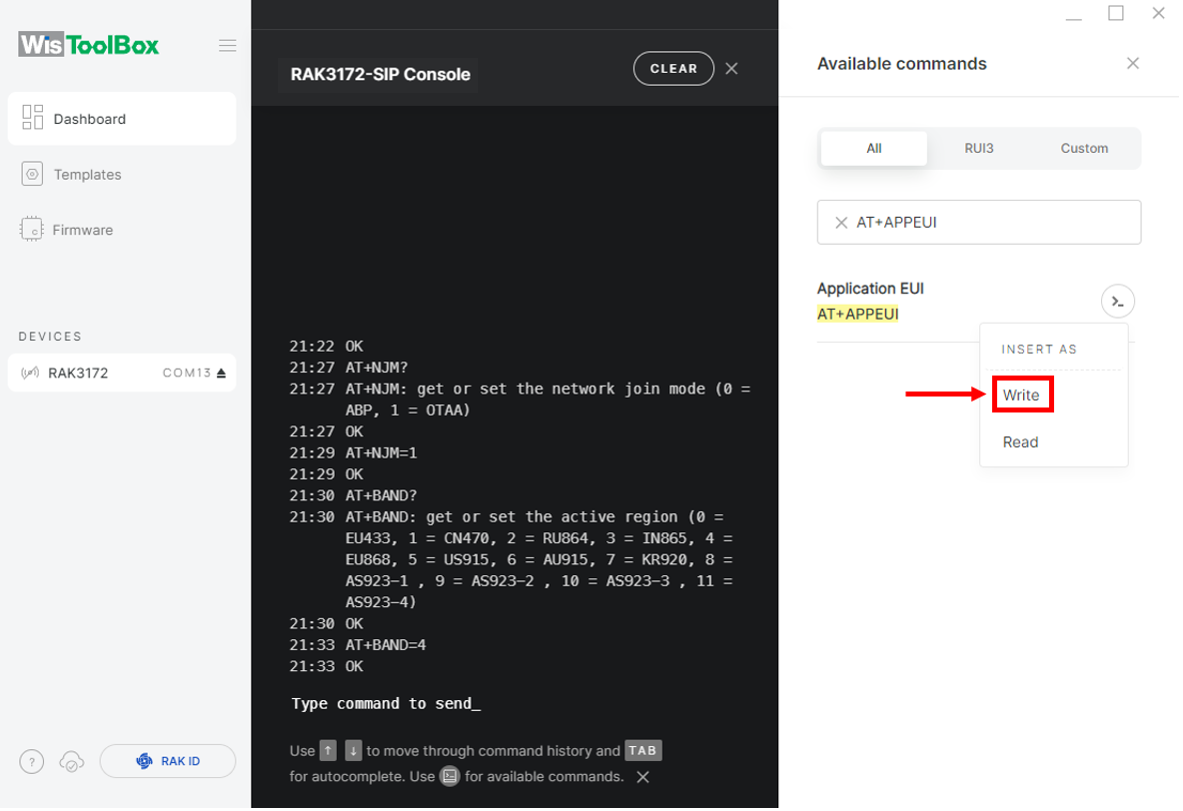Image resolution: width=1183 pixels, height=811 pixels.
Task: Click the Application EUI title
Action: coord(870,288)
